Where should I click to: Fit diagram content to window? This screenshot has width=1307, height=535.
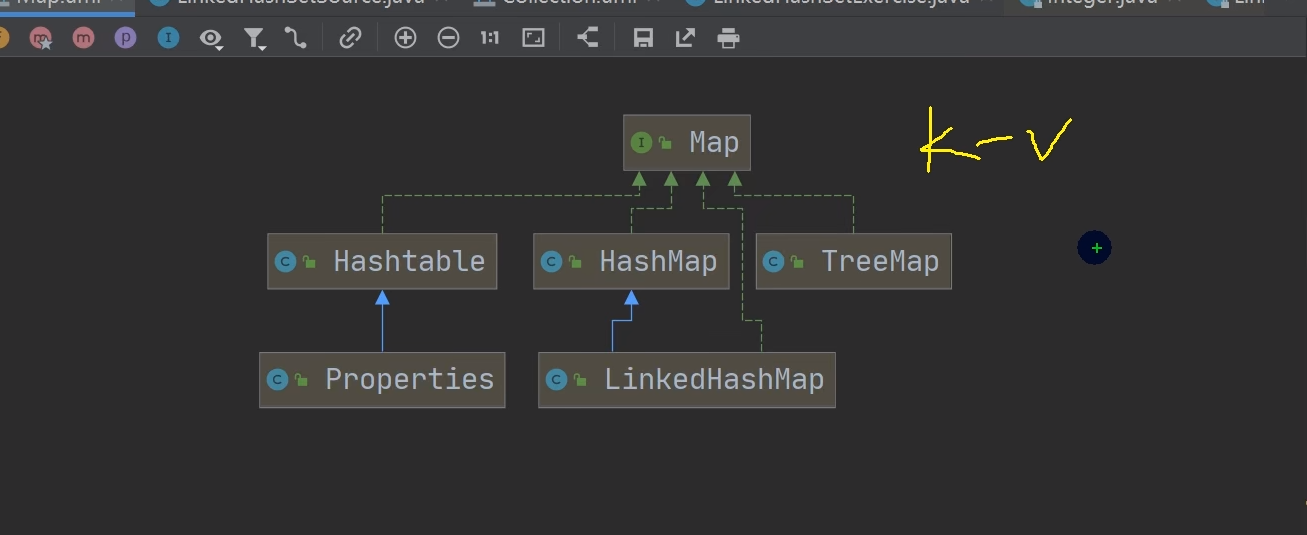[x=534, y=39]
